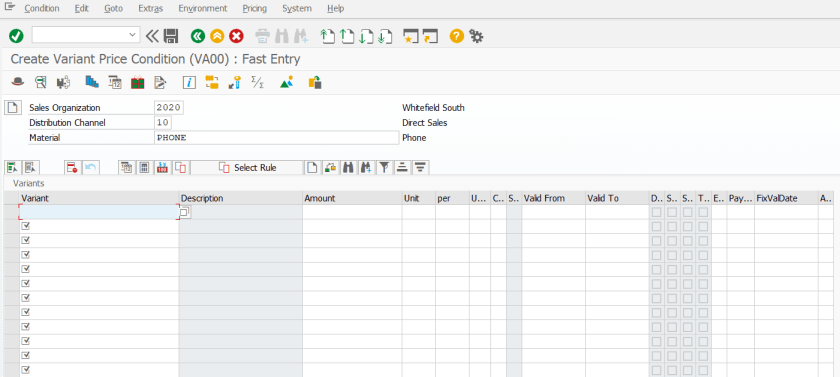The height and width of the screenshot is (377, 840).
Task: Click the green Back arrow icon
Action: 198,36
